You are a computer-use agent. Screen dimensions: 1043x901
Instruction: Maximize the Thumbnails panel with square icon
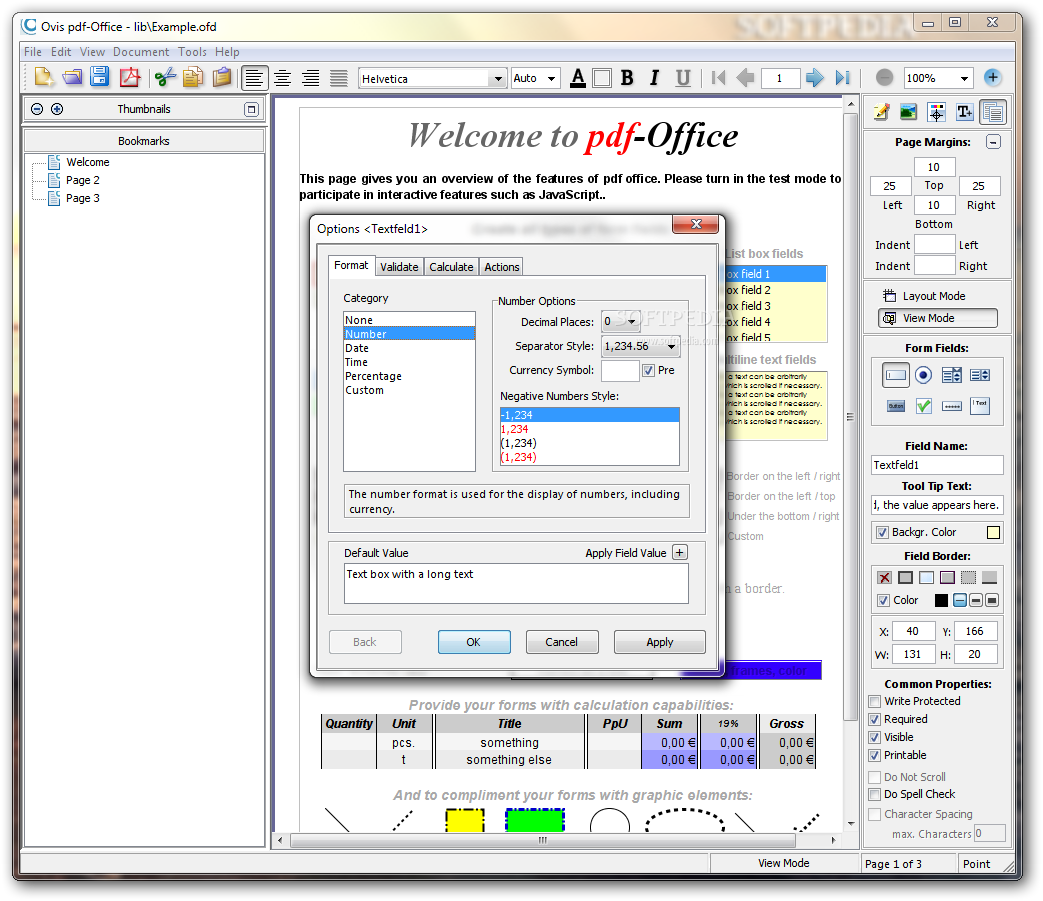[x=251, y=109]
